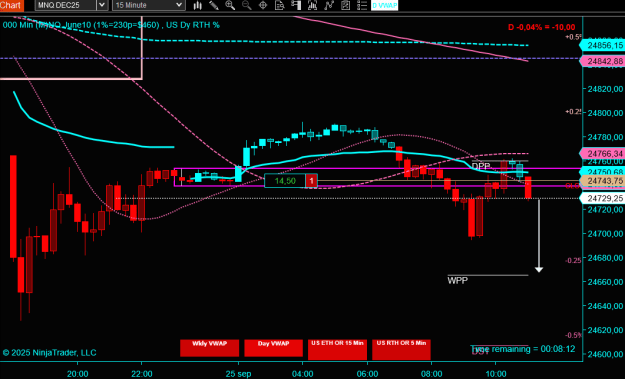Click the D -0,04% = -10,00 readout
The width and height of the screenshot is (625, 379).
tap(541, 27)
